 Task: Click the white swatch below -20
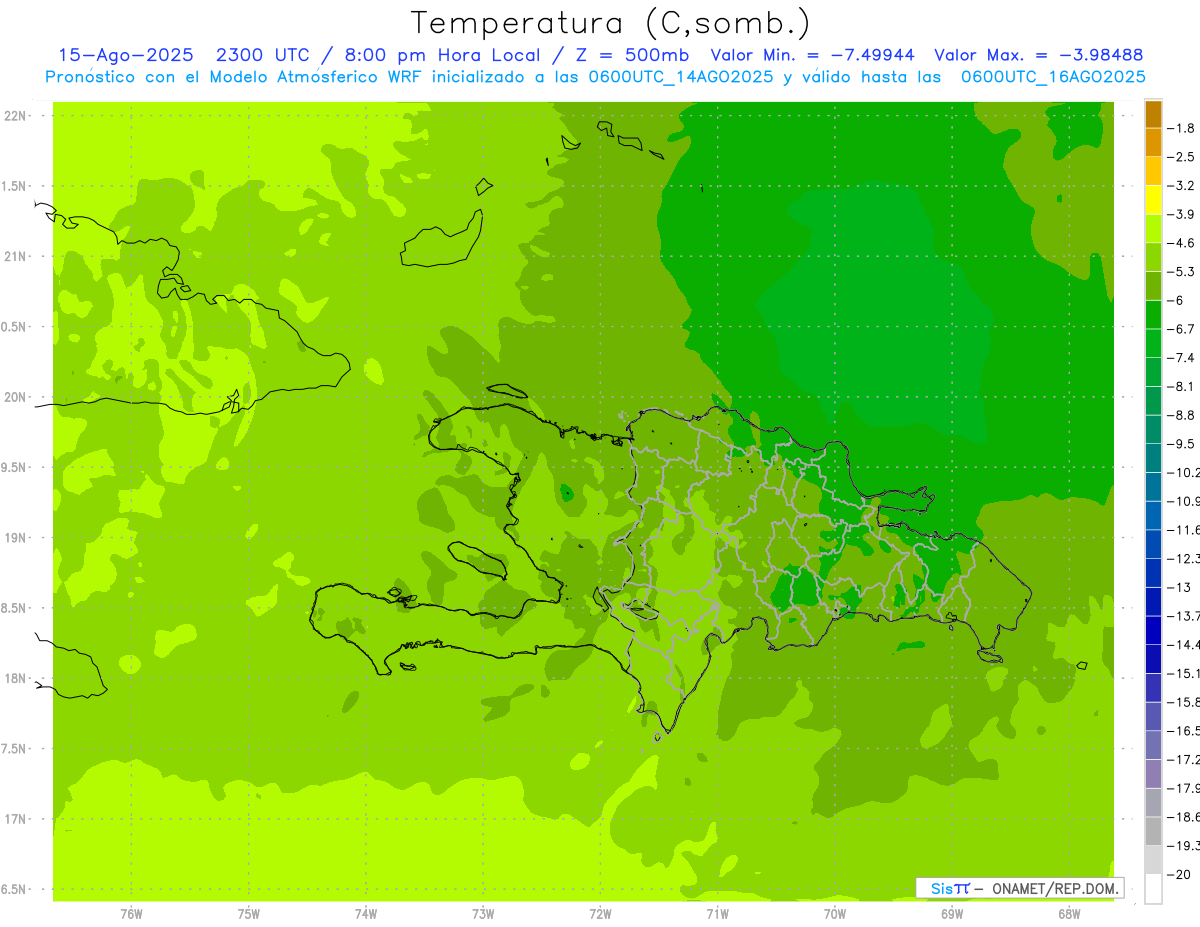pos(1153,889)
